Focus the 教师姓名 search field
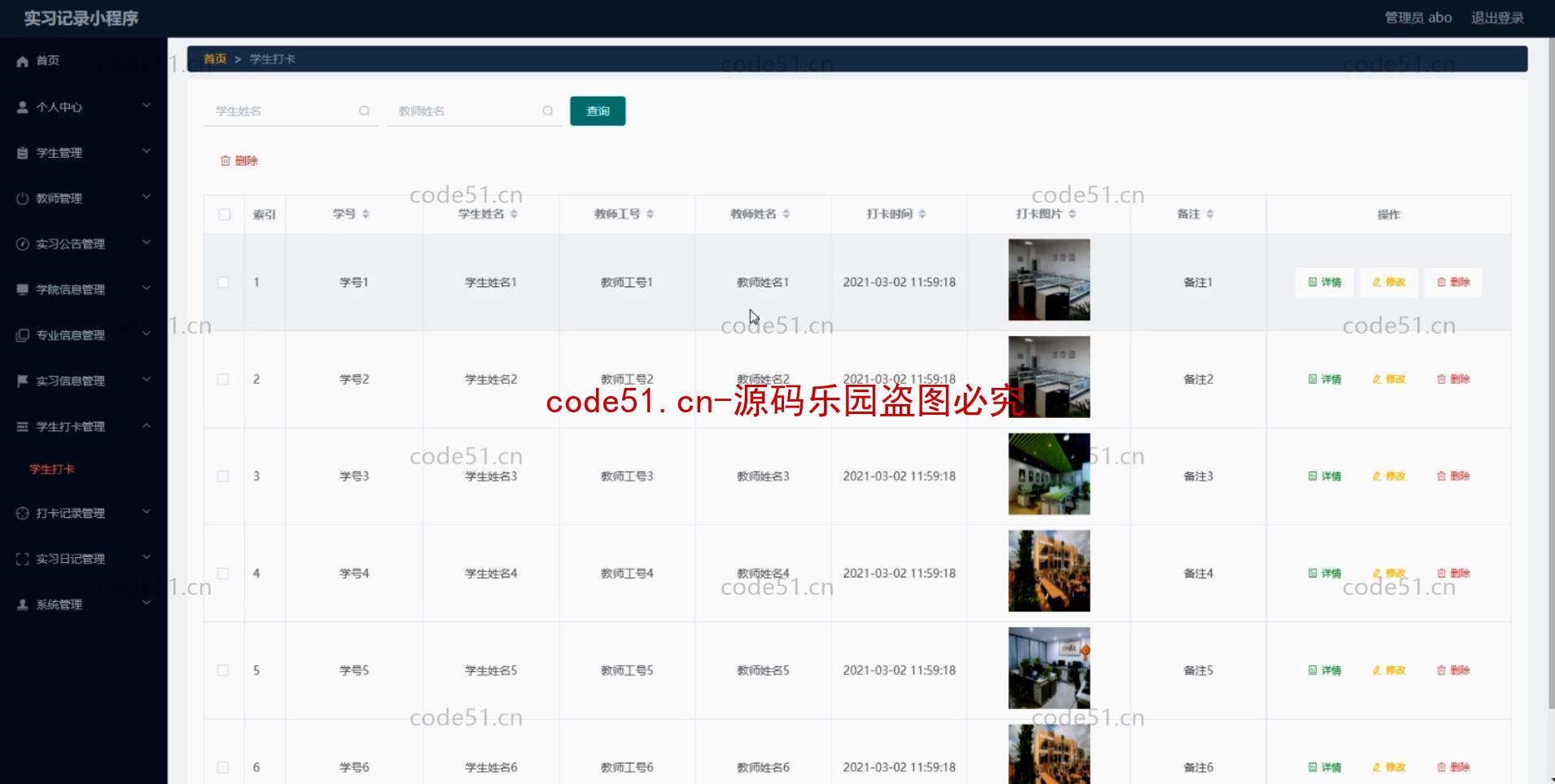The width and height of the screenshot is (1555, 784). tap(474, 111)
